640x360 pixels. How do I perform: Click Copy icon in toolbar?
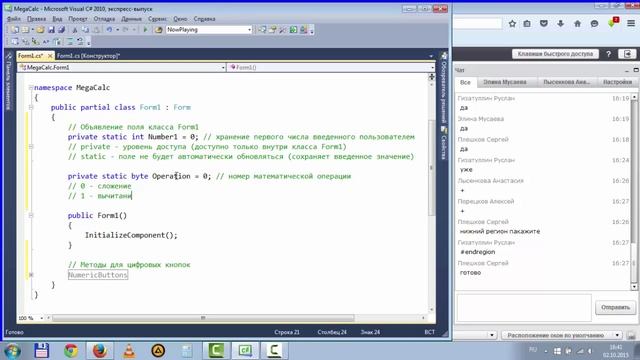click(85, 30)
